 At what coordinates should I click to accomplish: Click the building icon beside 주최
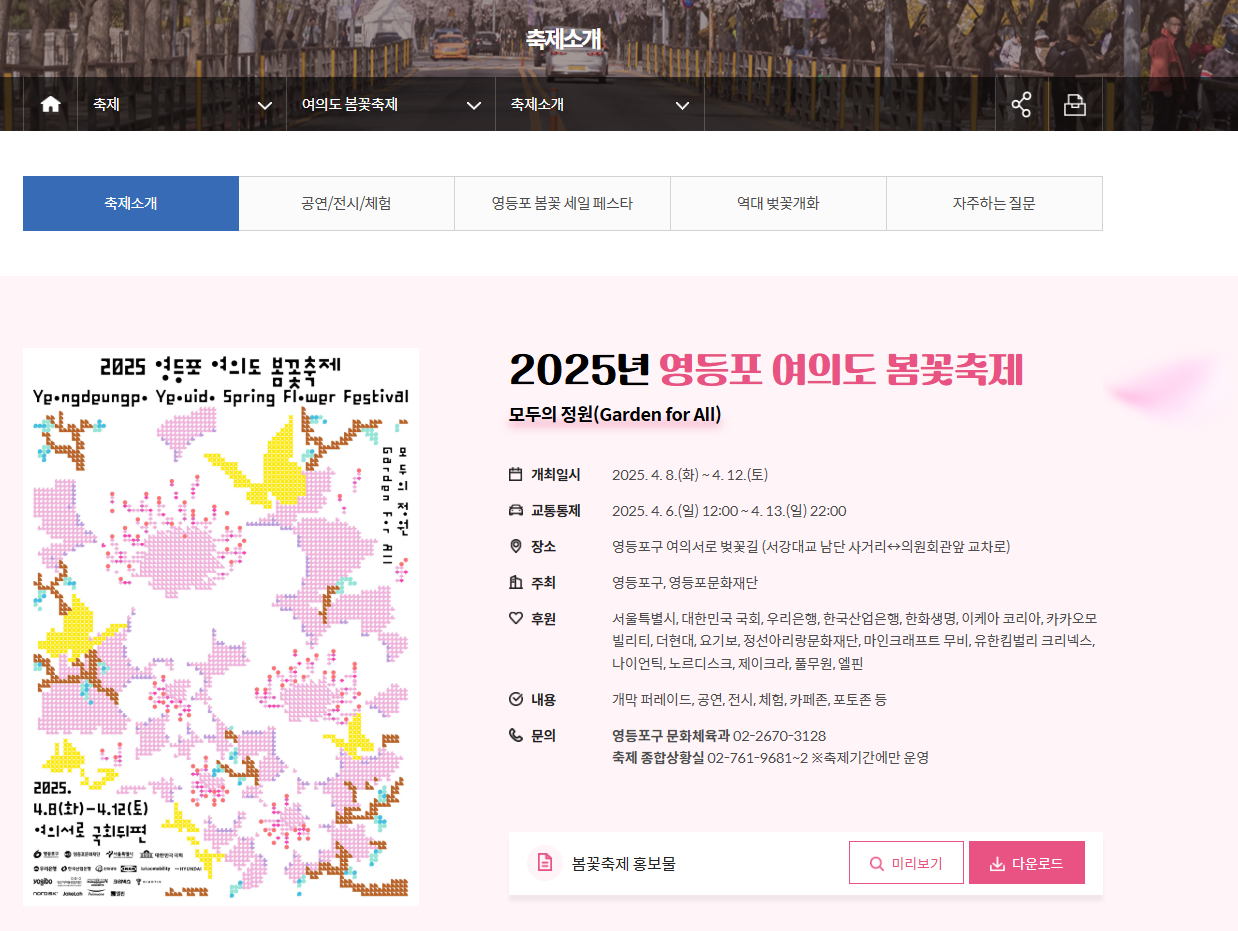coord(516,582)
